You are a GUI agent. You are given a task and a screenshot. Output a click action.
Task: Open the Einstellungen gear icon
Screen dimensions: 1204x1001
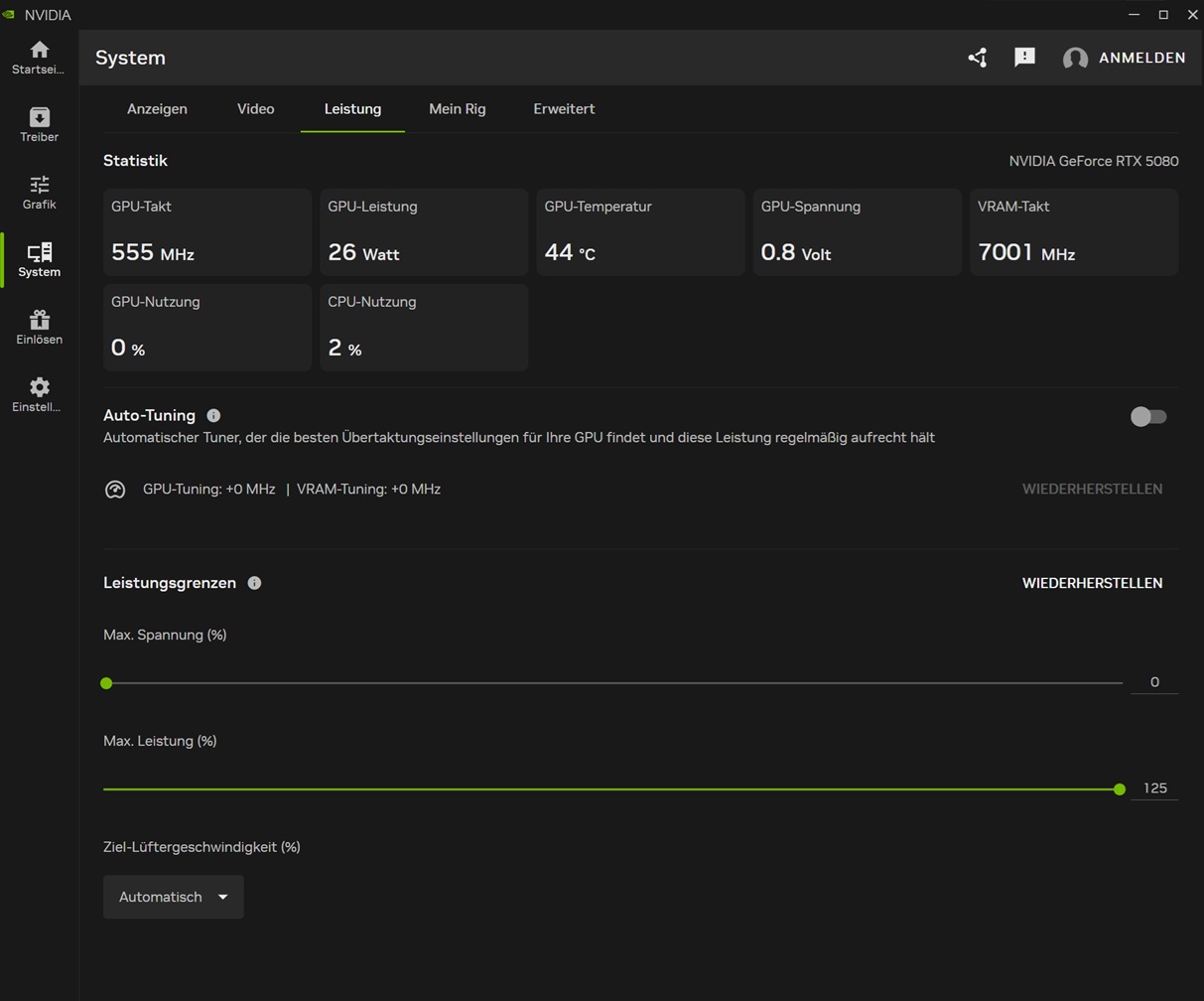[40, 386]
